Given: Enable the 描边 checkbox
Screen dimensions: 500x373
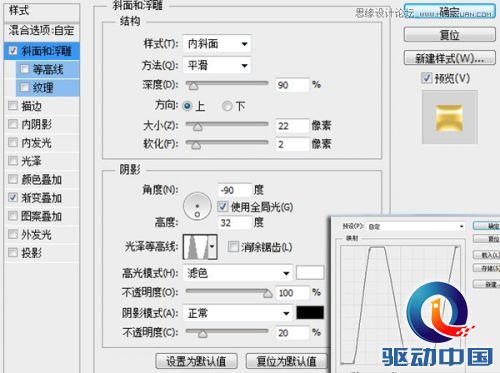Looking at the screenshot, I should (13, 106).
